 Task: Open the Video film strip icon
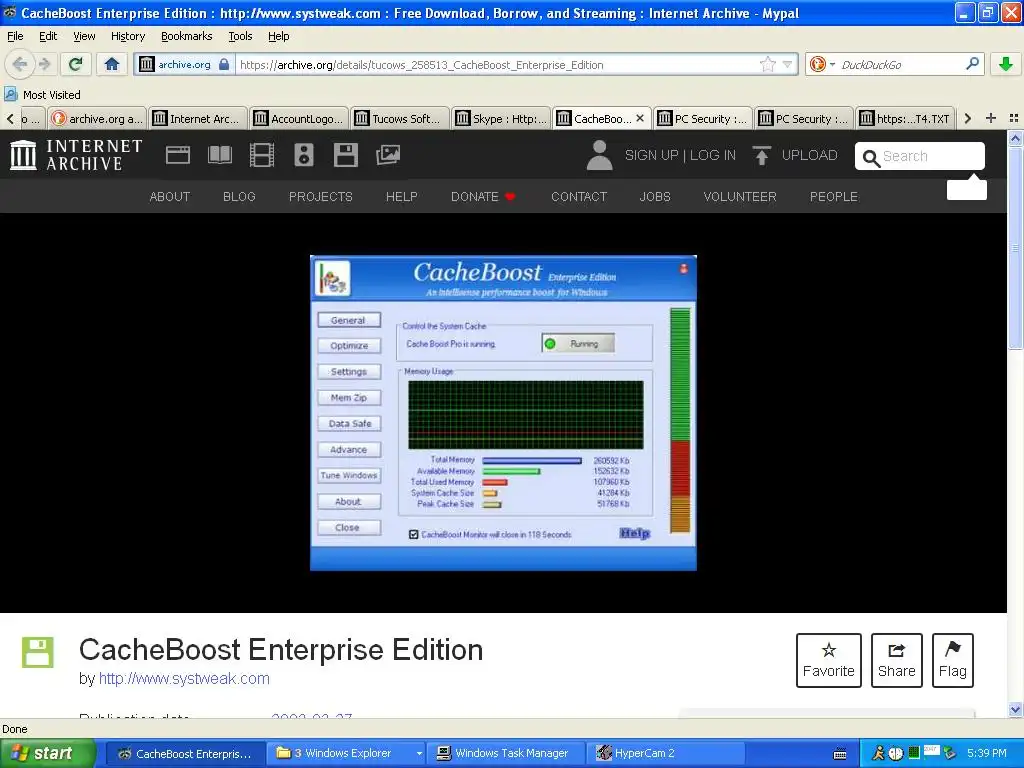[262, 155]
